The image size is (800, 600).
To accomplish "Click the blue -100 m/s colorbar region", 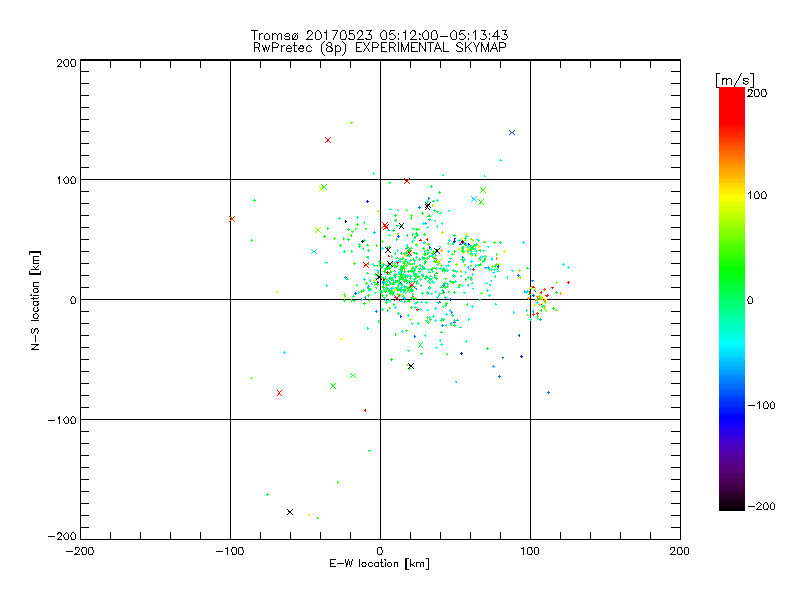I will [x=732, y=406].
